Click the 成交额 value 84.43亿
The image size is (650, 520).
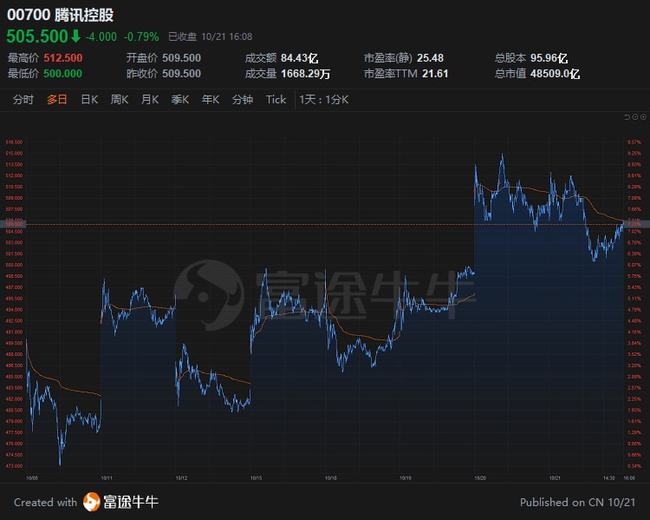coord(299,58)
